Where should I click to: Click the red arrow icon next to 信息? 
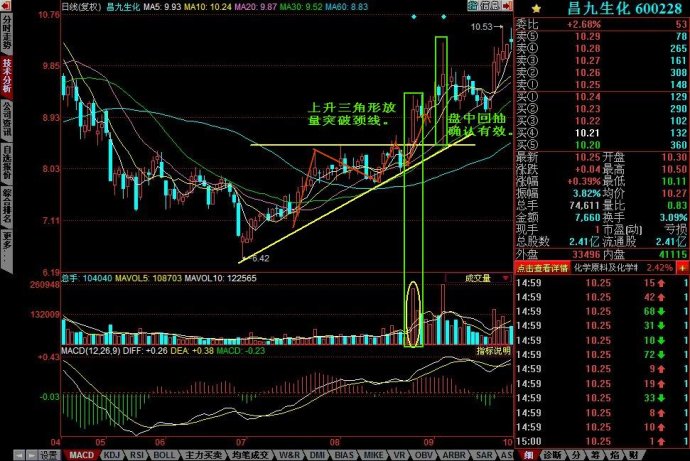click(x=507, y=6)
